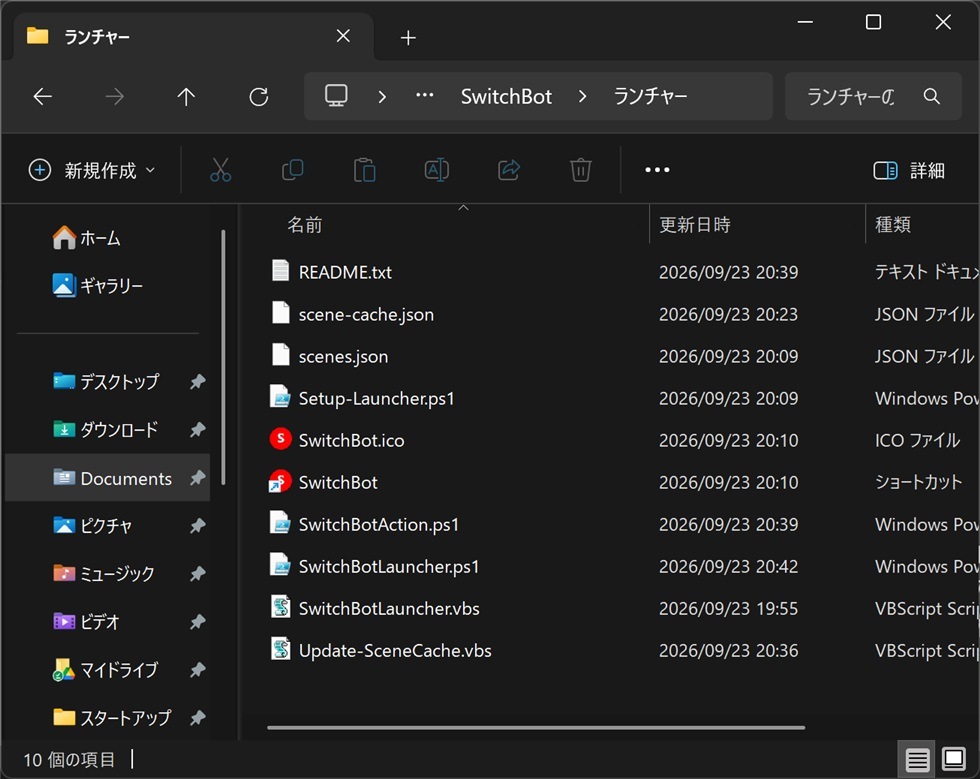Click the Paste clipboard icon
The height and width of the screenshot is (779, 980).
click(x=364, y=170)
